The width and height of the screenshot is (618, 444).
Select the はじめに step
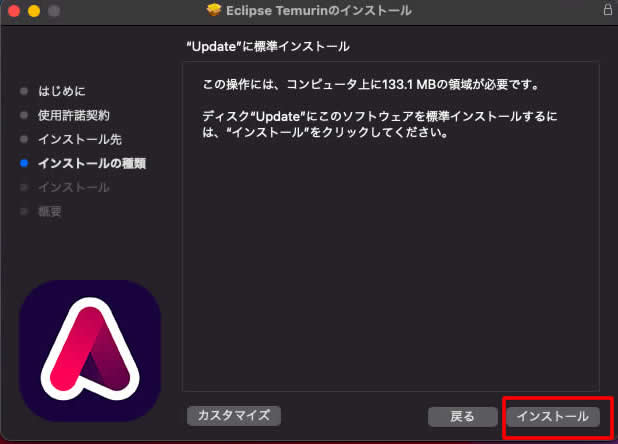click(x=61, y=91)
